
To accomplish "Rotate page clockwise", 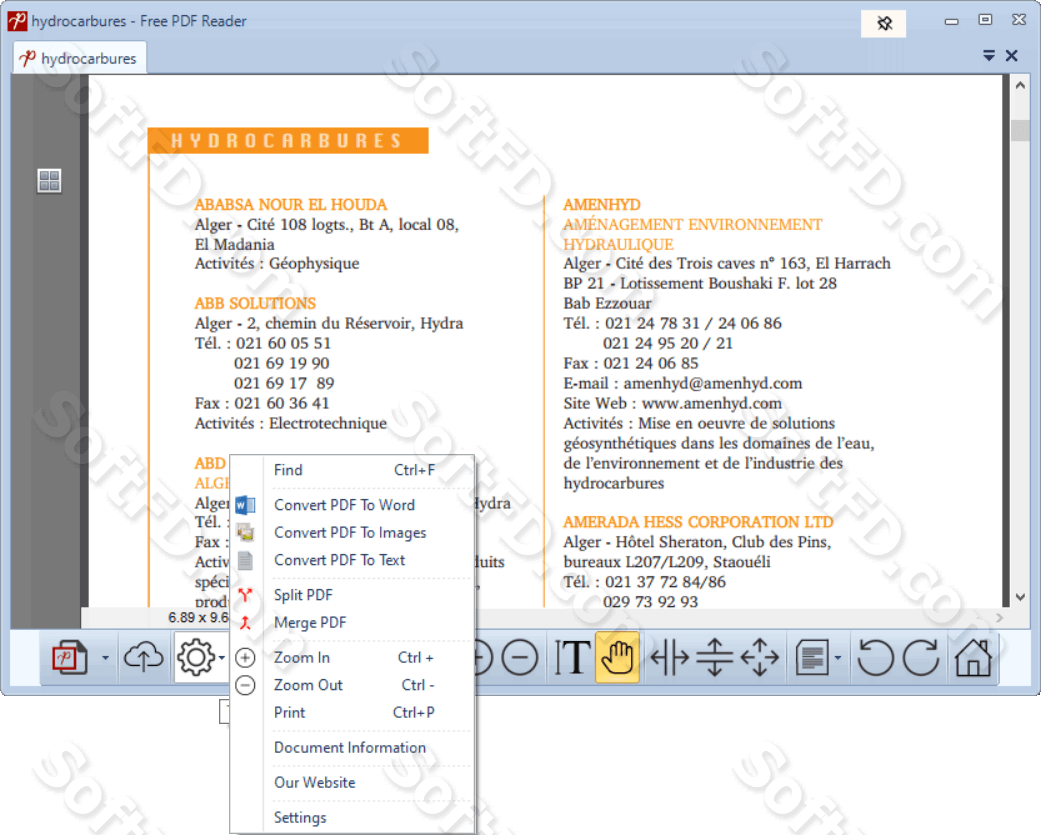I will pyautogui.click(x=921, y=658).
